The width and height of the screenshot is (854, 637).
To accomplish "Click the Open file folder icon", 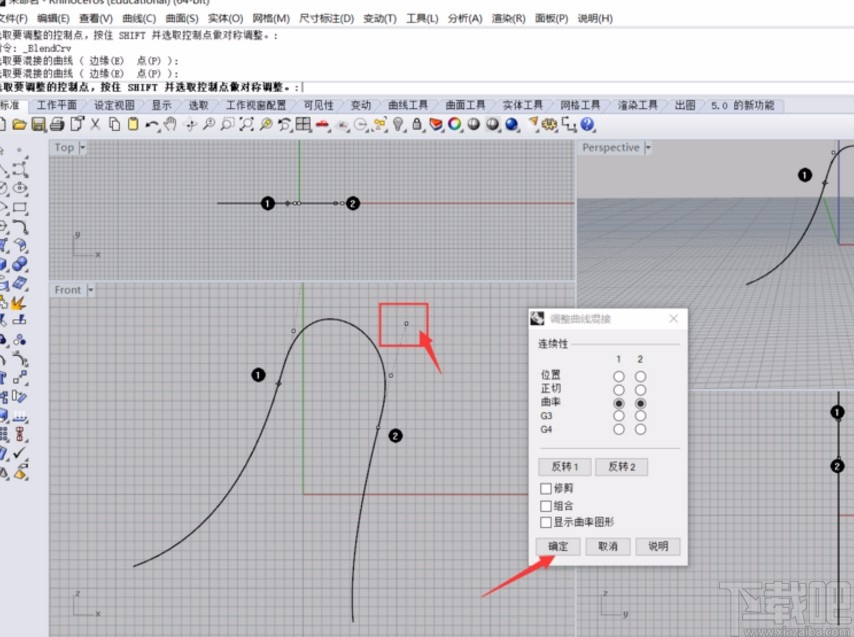I will pos(20,124).
